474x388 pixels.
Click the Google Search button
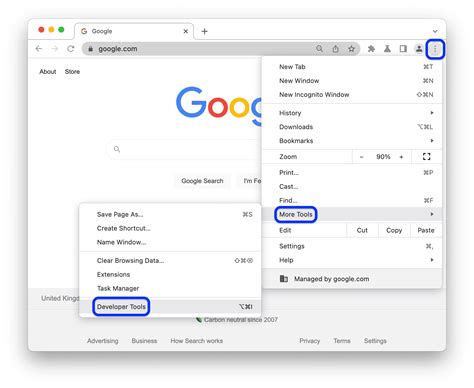[x=202, y=181]
